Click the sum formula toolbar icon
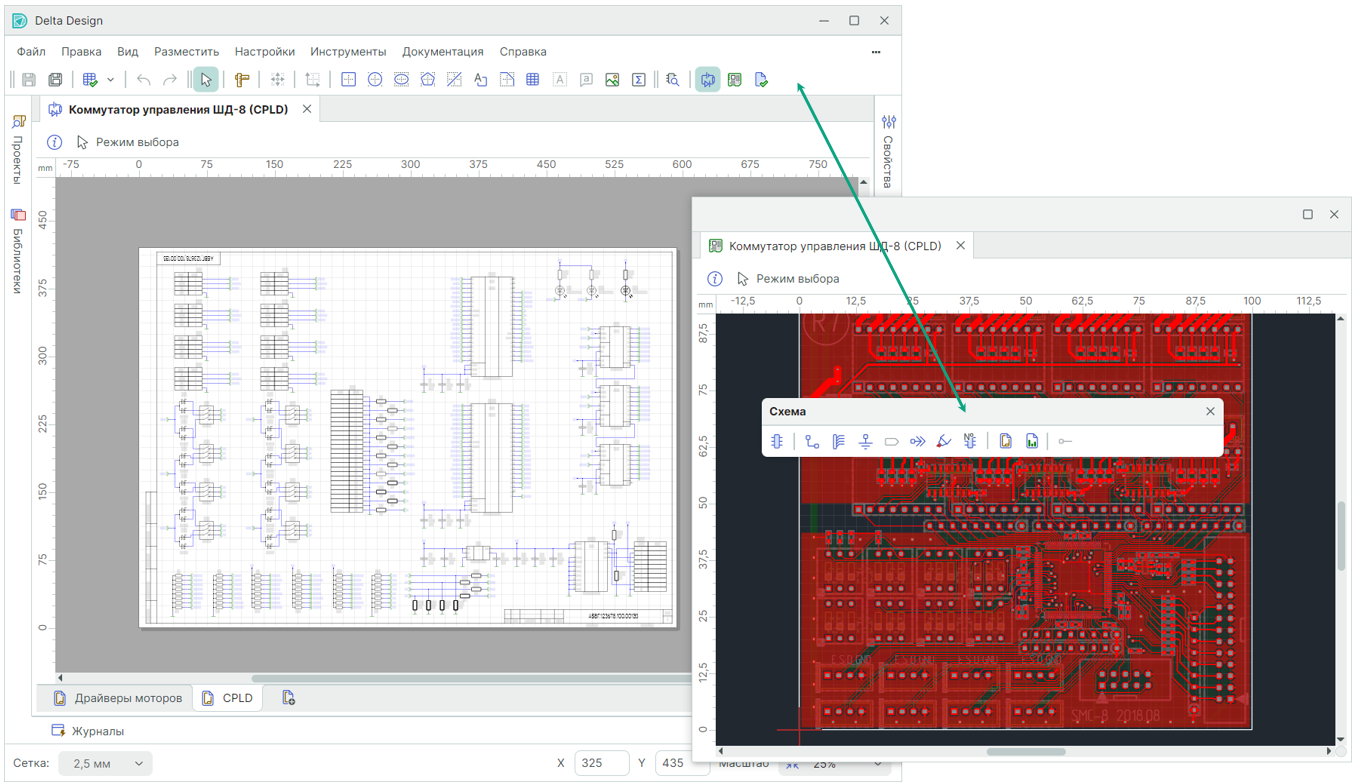 638,80
